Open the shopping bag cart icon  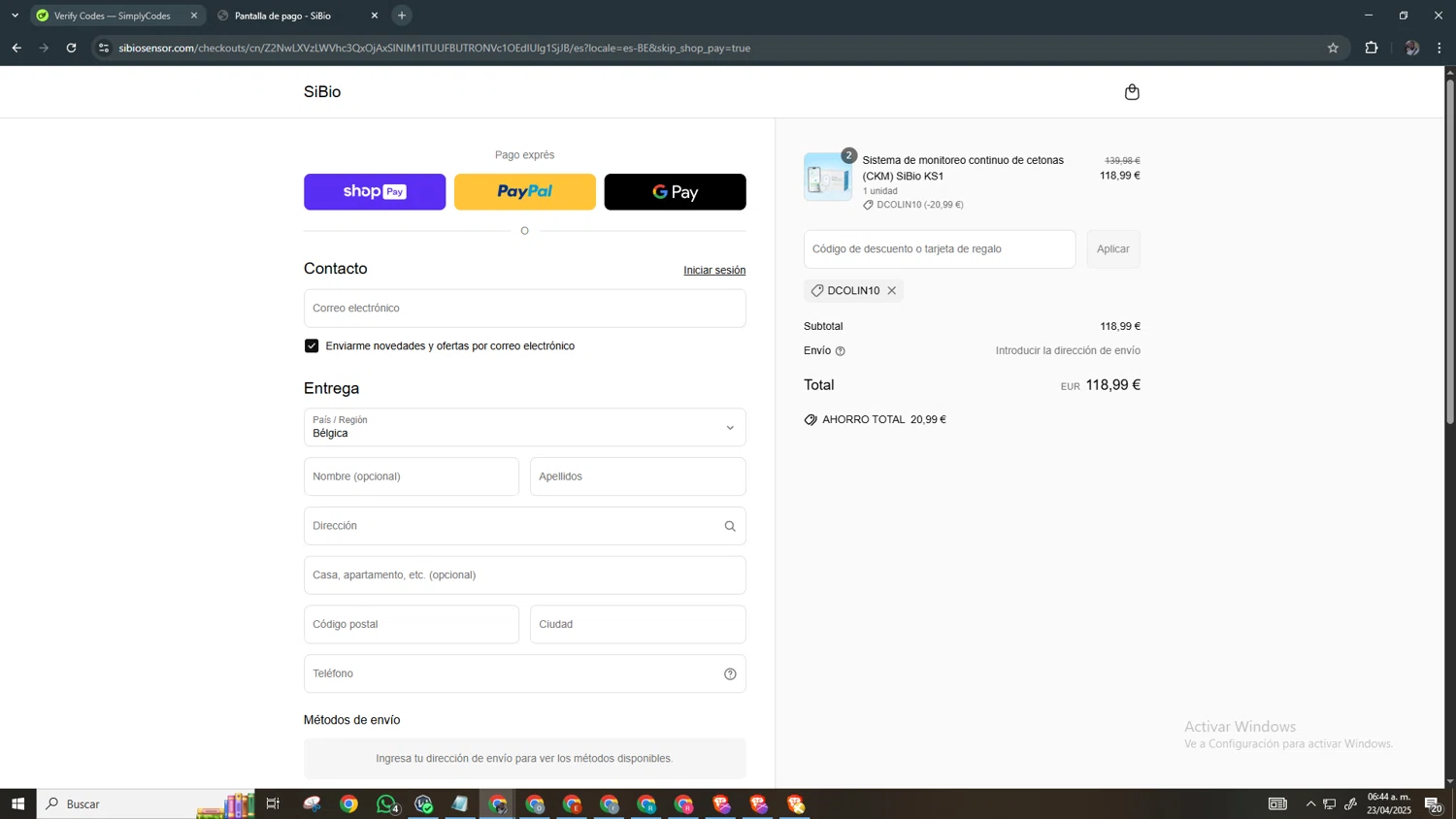tap(1132, 92)
